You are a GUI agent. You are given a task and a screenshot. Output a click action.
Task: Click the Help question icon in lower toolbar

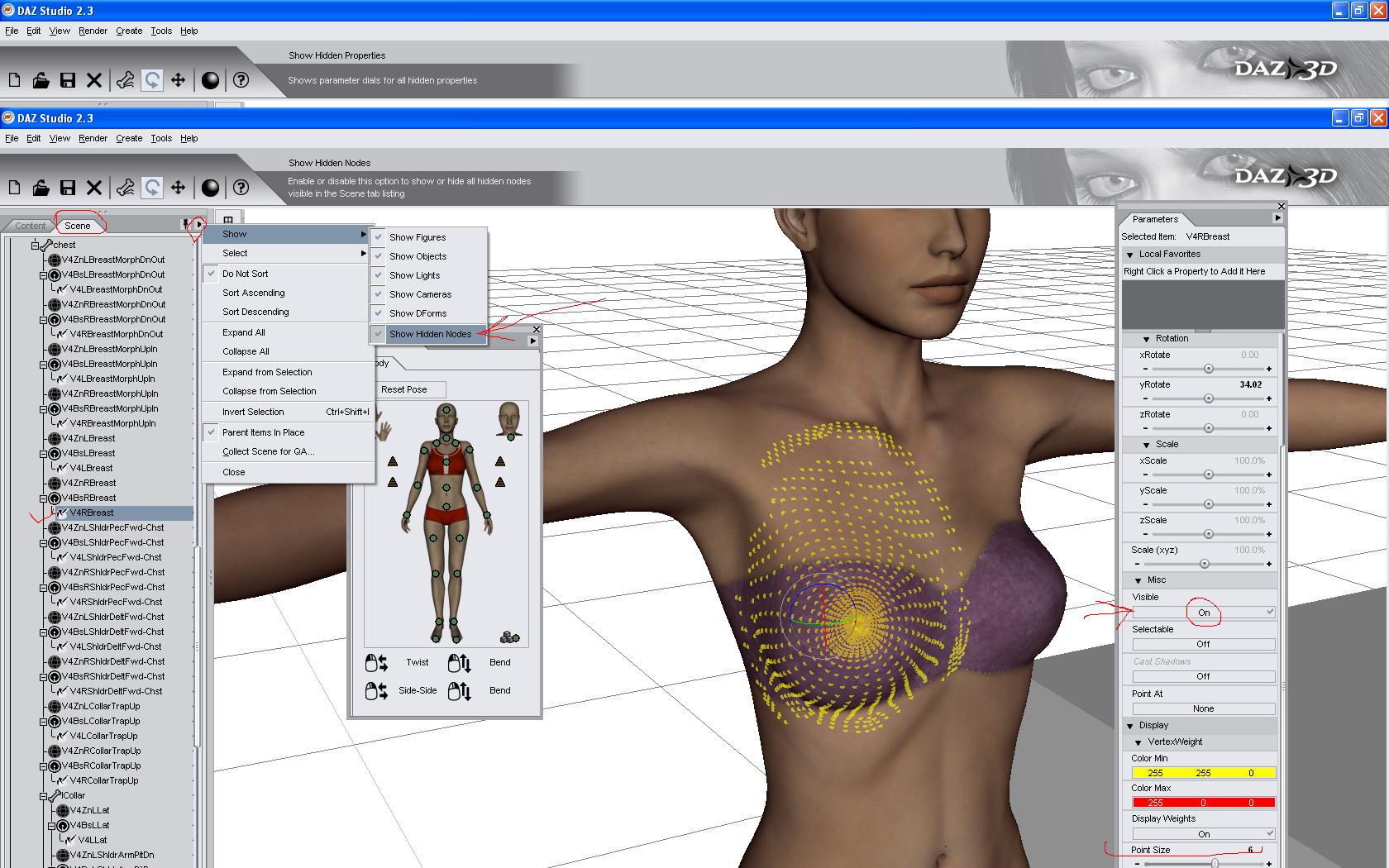241,188
